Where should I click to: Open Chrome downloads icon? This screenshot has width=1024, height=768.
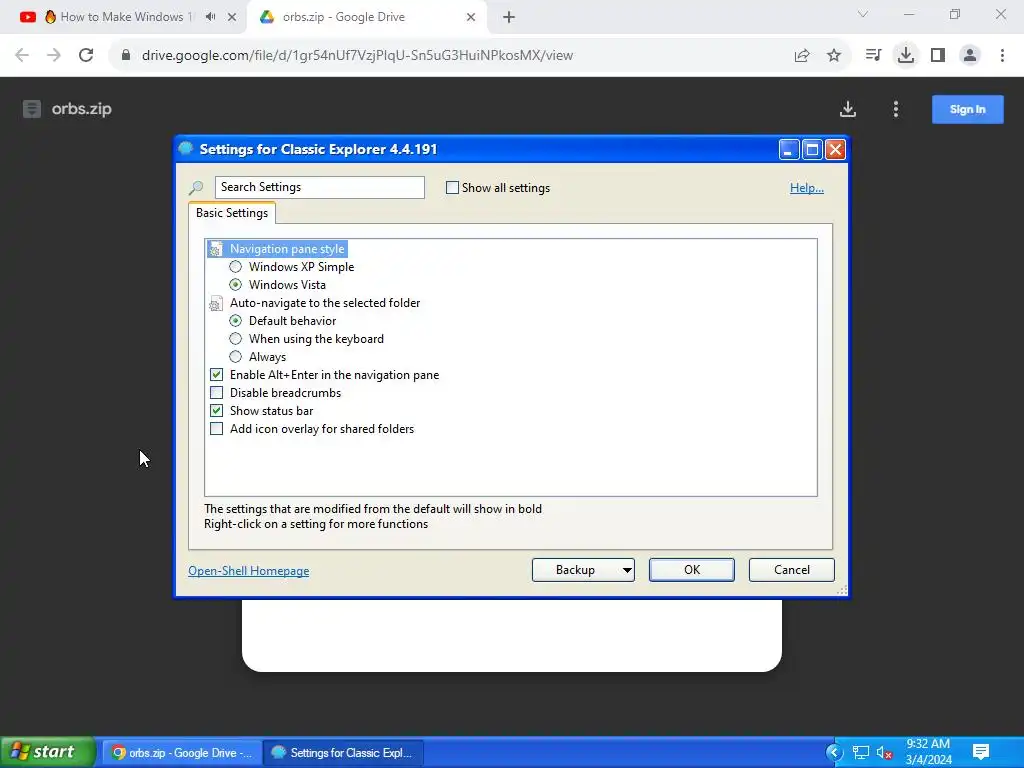tap(906, 56)
